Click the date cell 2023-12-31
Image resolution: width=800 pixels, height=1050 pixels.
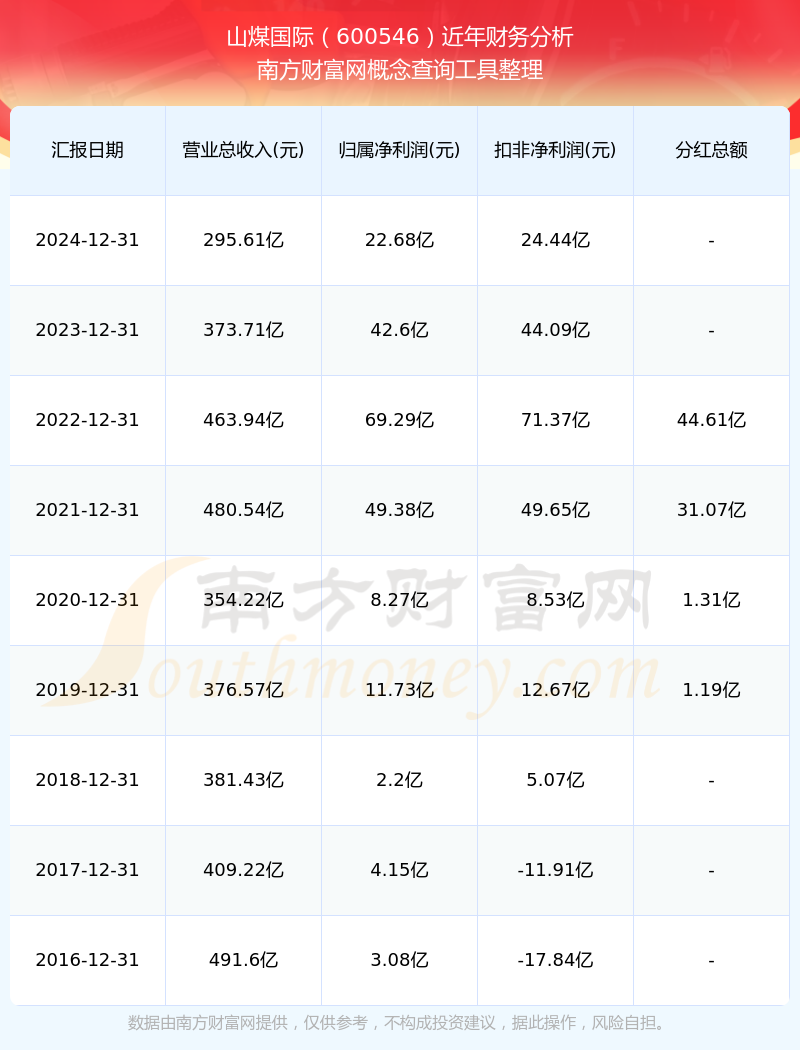coord(88,330)
